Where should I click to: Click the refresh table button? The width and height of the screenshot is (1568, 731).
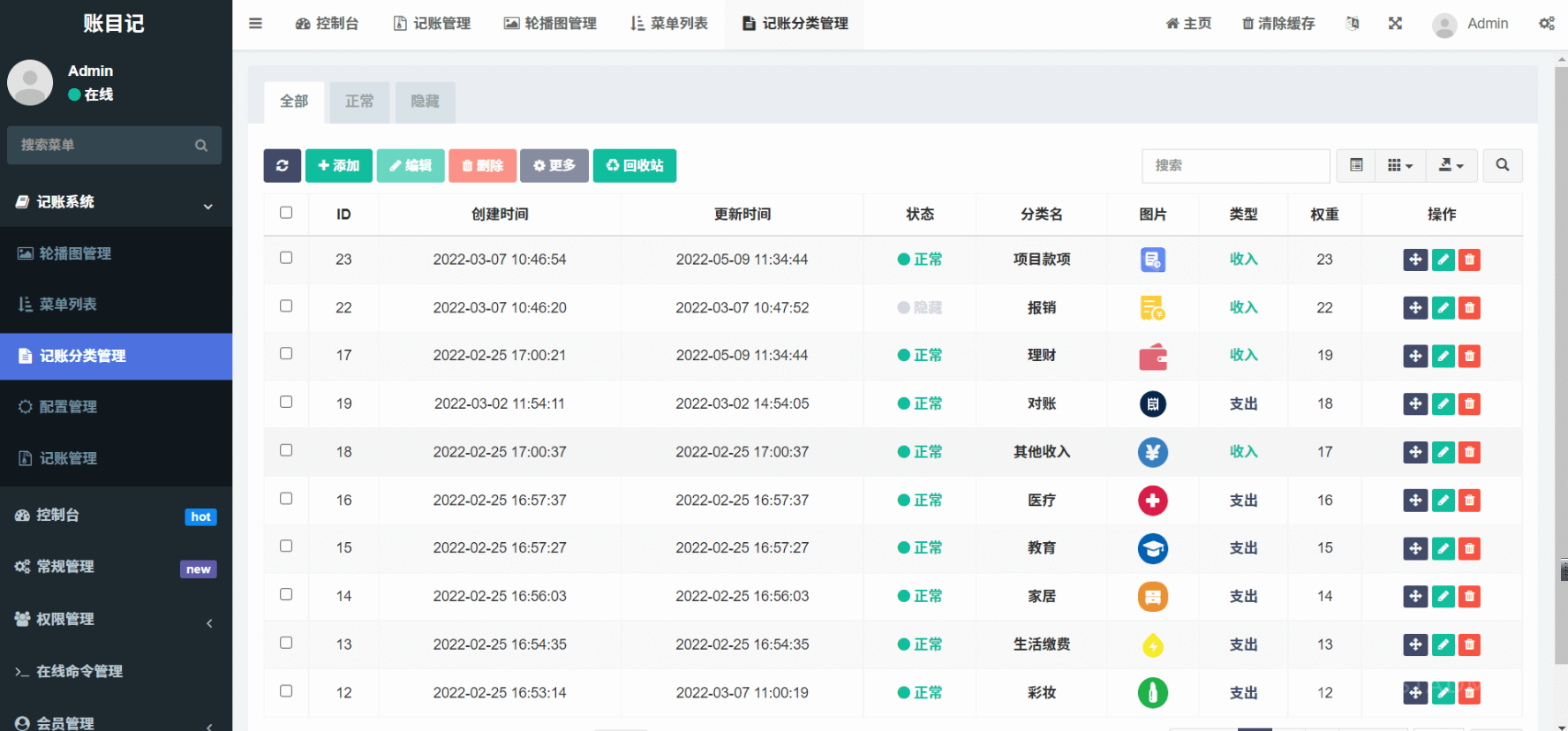[283, 165]
